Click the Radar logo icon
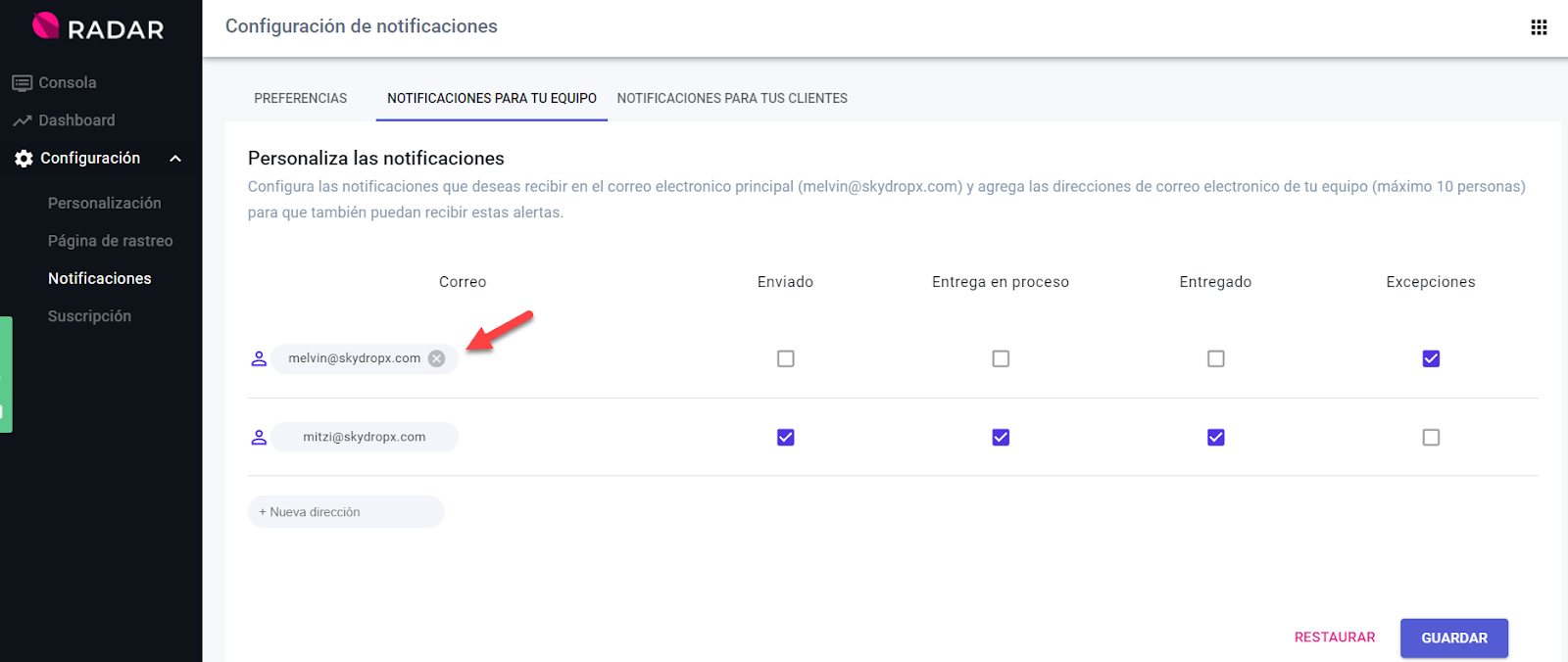 pyautogui.click(x=46, y=26)
